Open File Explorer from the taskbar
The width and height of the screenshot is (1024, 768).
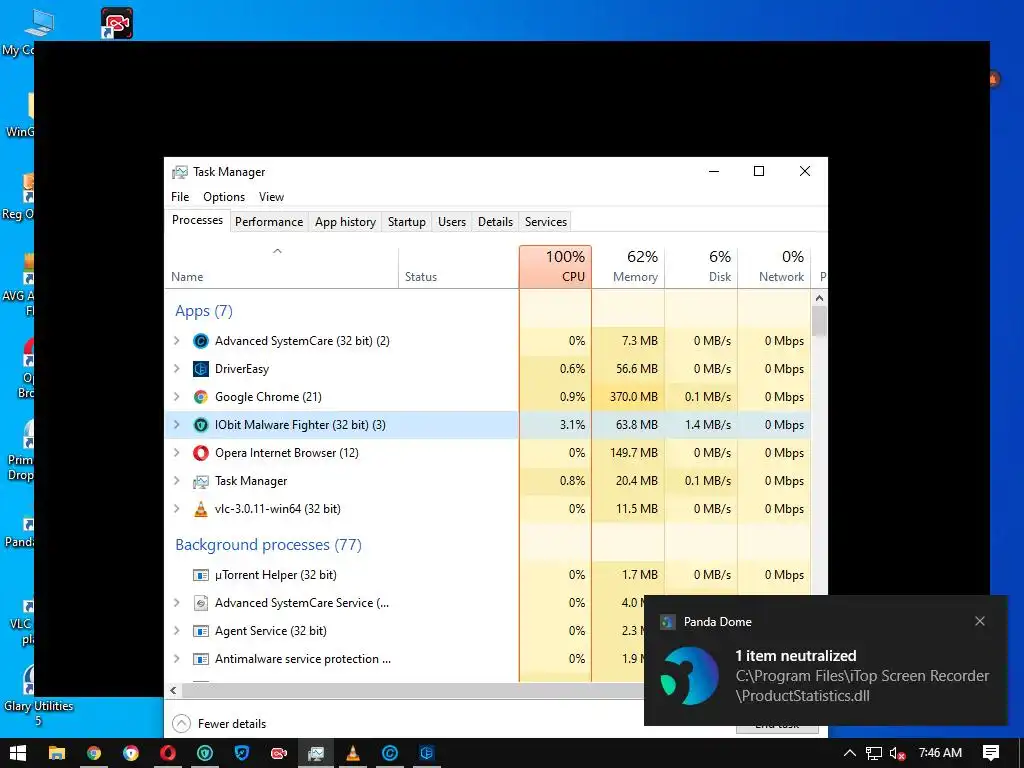[x=57, y=753]
